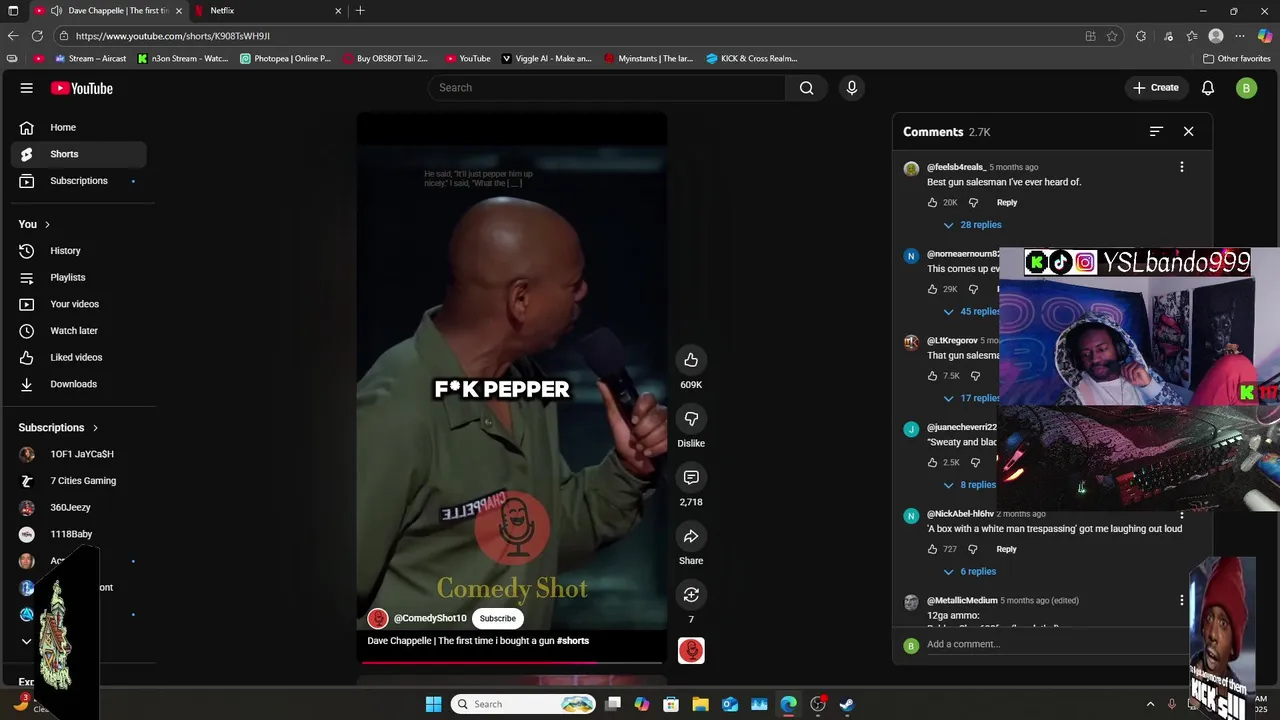Open Liked videos in the sidebar
This screenshot has height=720, width=1280.
click(x=78, y=358)
